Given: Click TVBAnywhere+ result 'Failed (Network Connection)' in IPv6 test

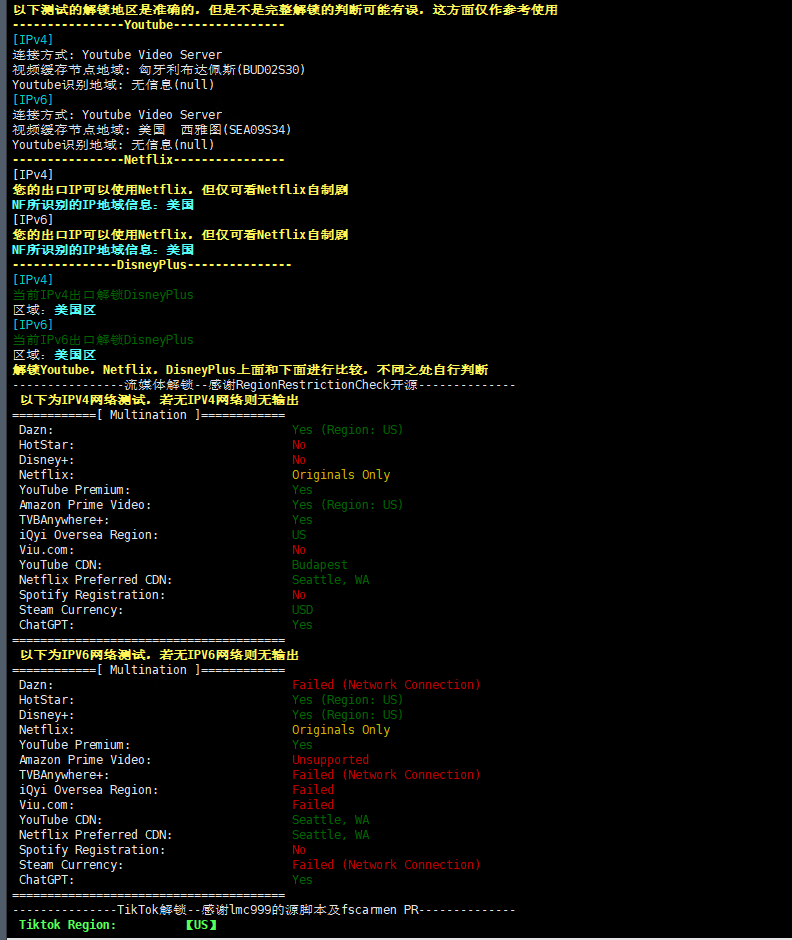Looking at the screenshot, I should (x=386, y=775).
